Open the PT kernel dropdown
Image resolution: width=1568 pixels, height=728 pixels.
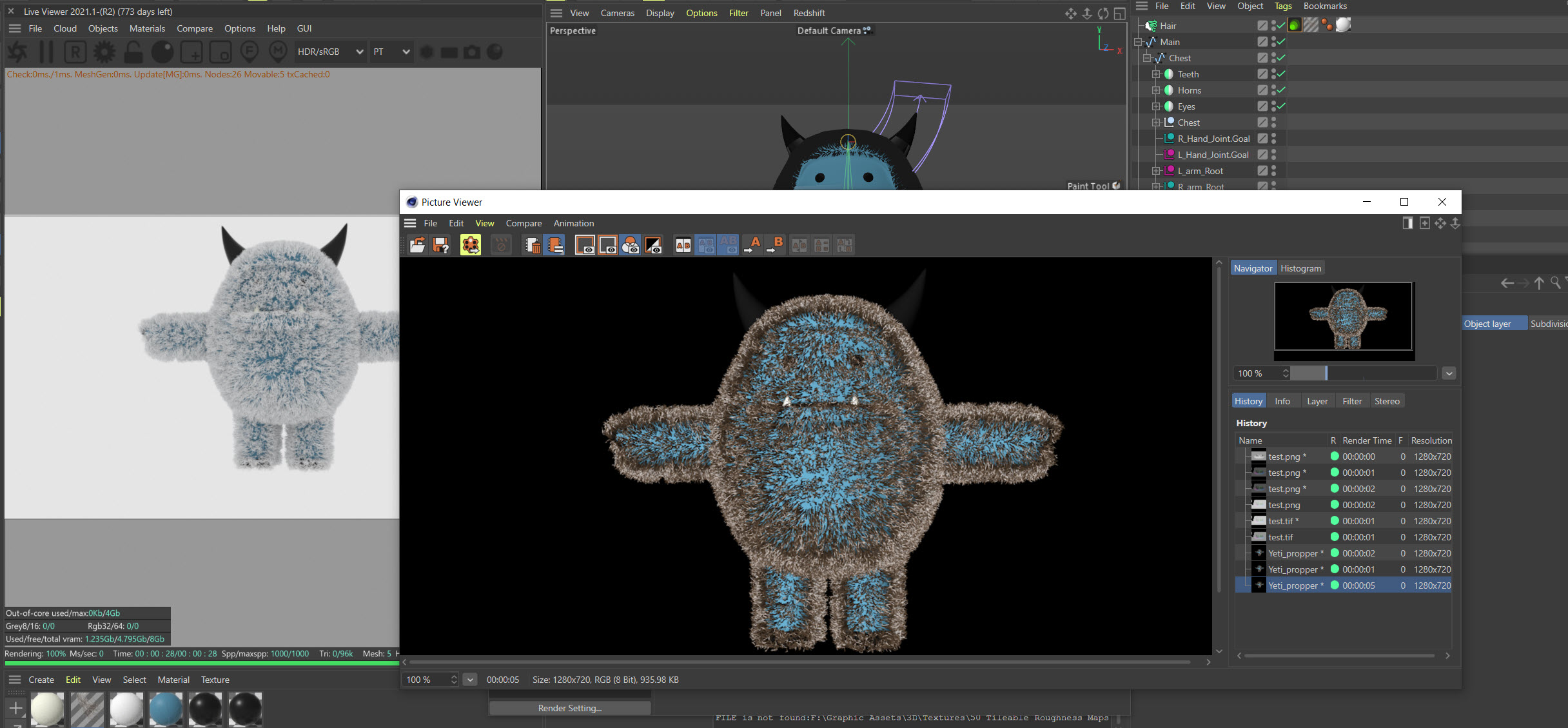coord(391,52)
